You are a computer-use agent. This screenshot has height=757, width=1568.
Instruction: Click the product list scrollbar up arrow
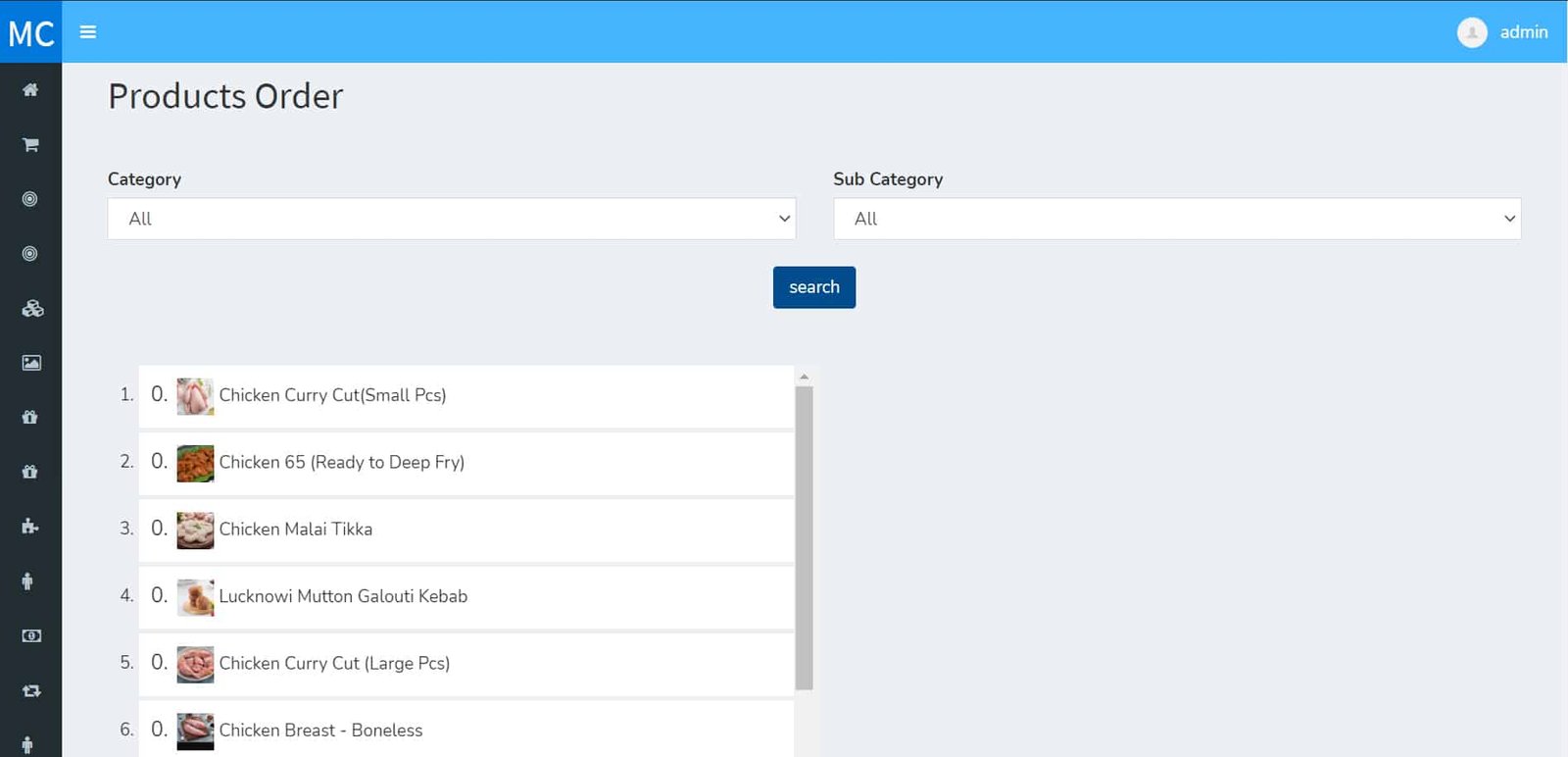click(804, 377)
